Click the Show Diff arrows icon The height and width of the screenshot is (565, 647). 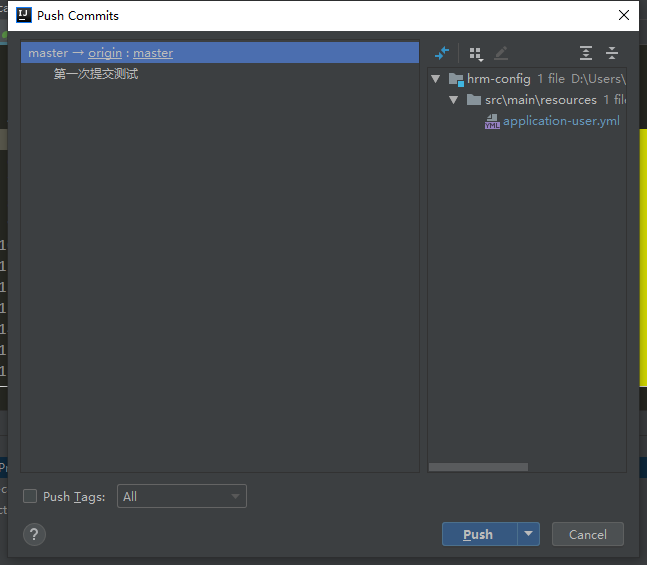point(442,53)
